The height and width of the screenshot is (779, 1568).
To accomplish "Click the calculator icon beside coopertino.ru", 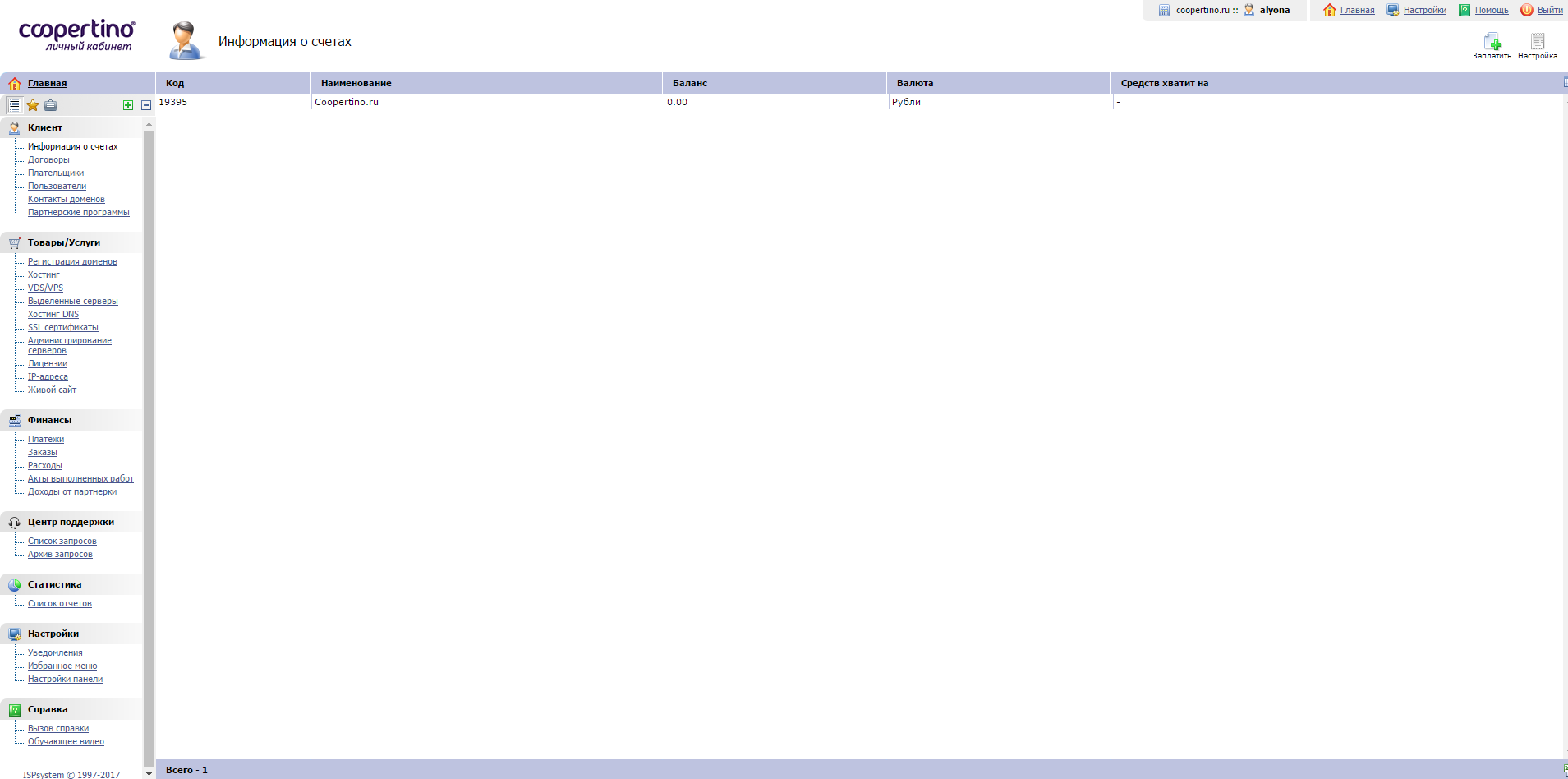I will tap(1164, 11).
